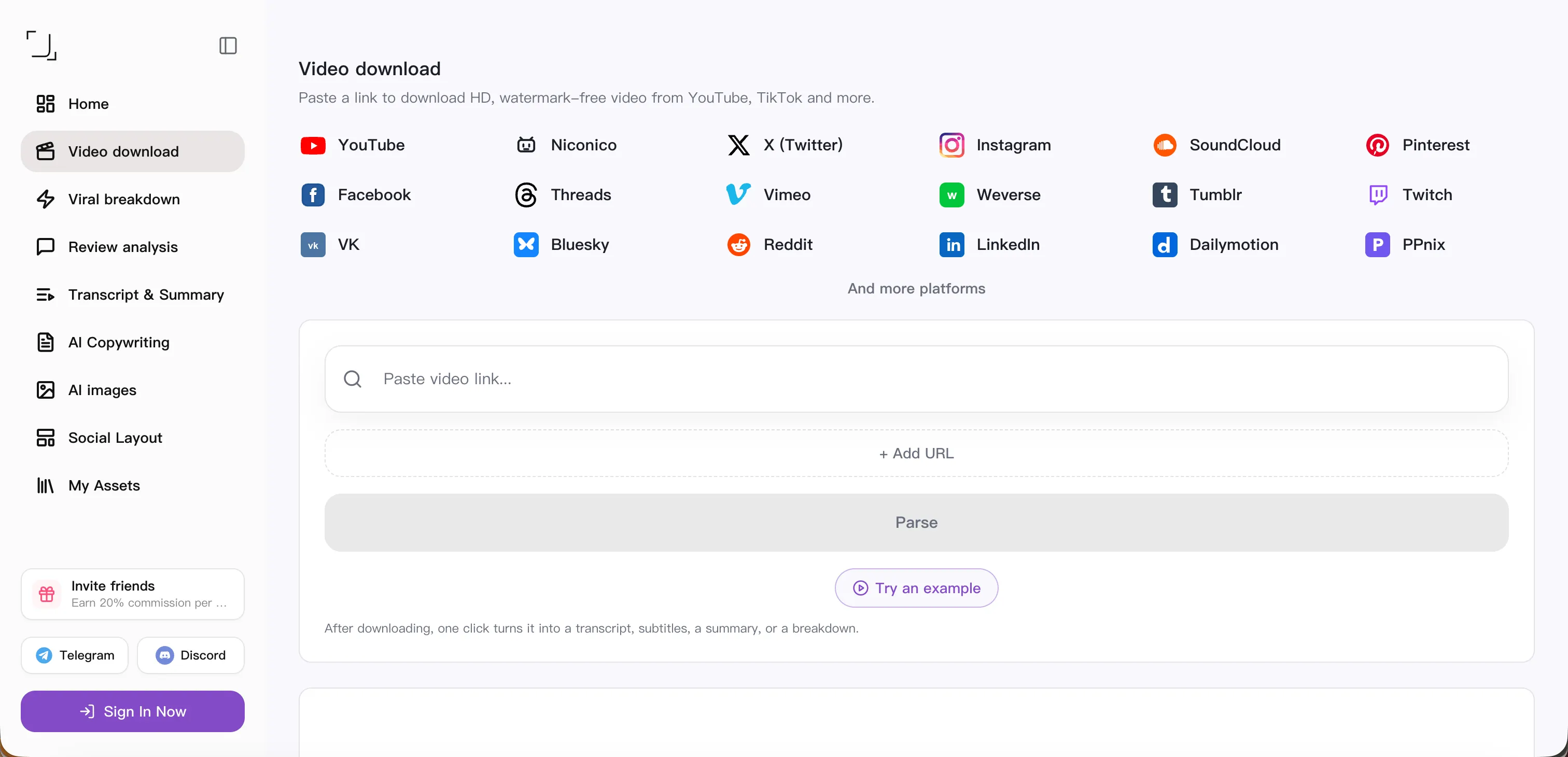Screen dimensions: 1568x757
Task: Click the YouTube platform icon
Action: click(313, 145)
